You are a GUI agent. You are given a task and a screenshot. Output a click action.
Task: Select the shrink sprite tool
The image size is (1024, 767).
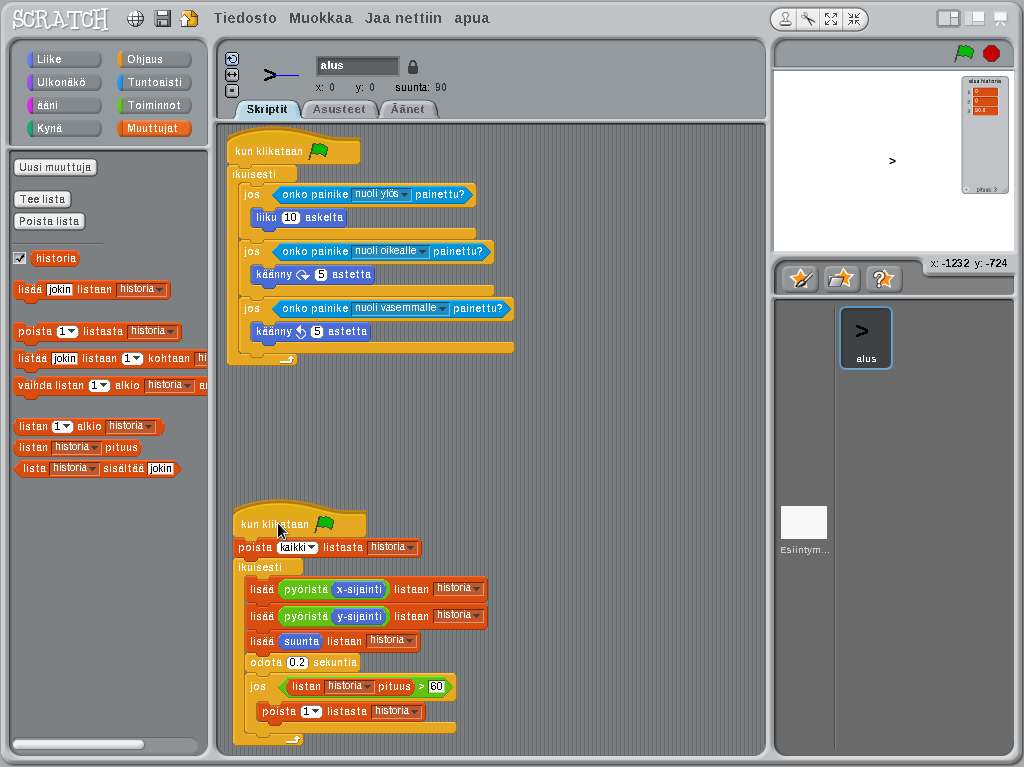pyautogui.click(x=854, y=19)
